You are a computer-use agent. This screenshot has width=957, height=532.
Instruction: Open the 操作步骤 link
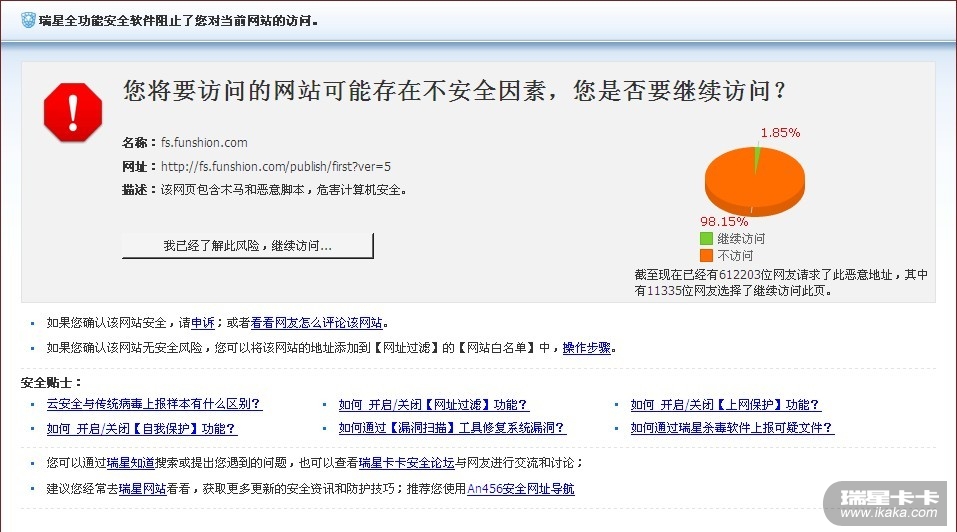pos(587,348)
